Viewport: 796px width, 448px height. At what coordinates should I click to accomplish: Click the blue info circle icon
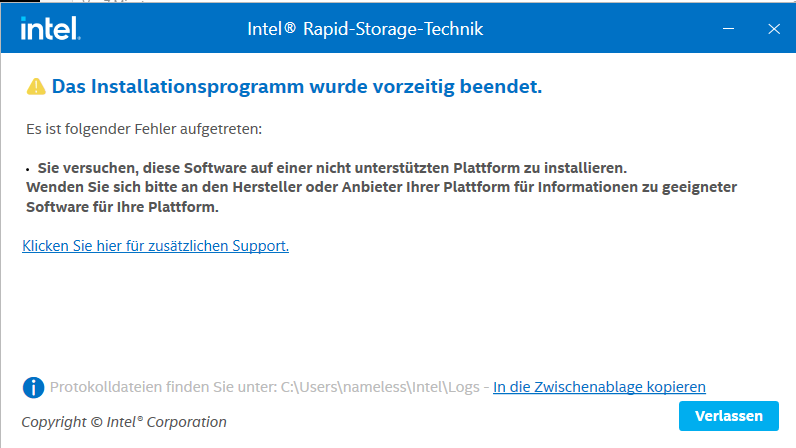point(34,387)
